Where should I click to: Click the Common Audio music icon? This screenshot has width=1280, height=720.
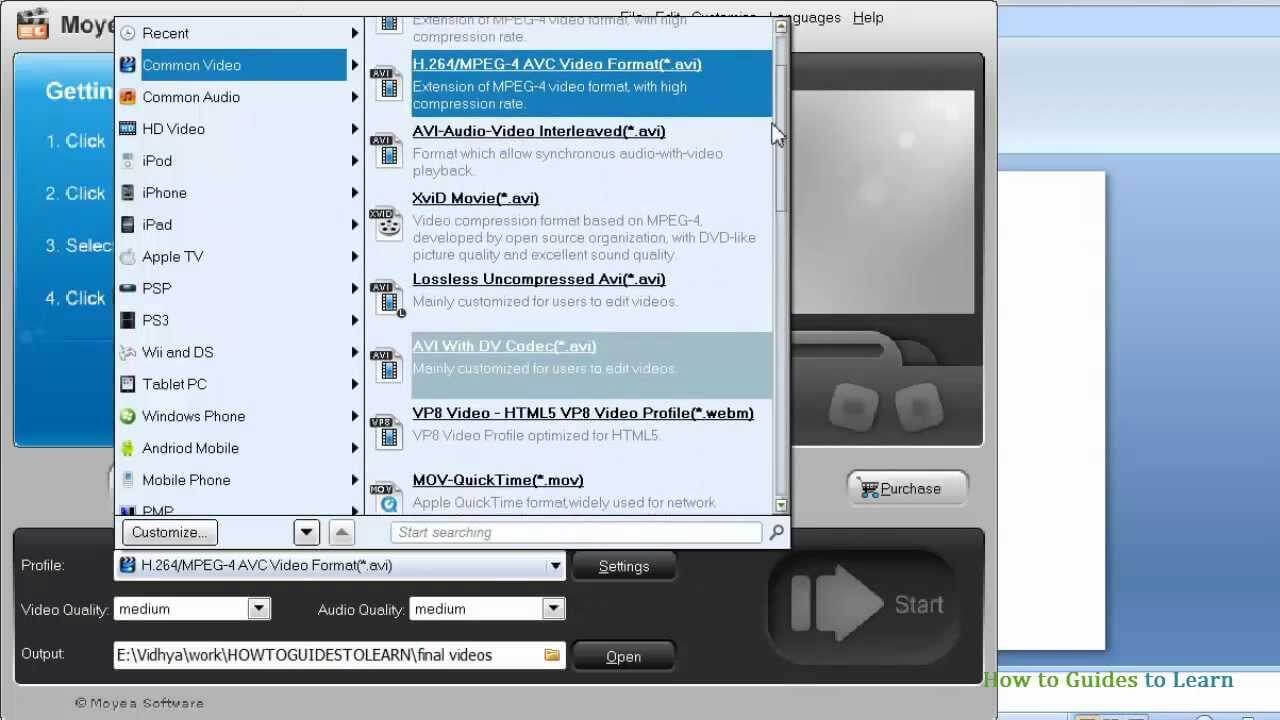(127, 97)
